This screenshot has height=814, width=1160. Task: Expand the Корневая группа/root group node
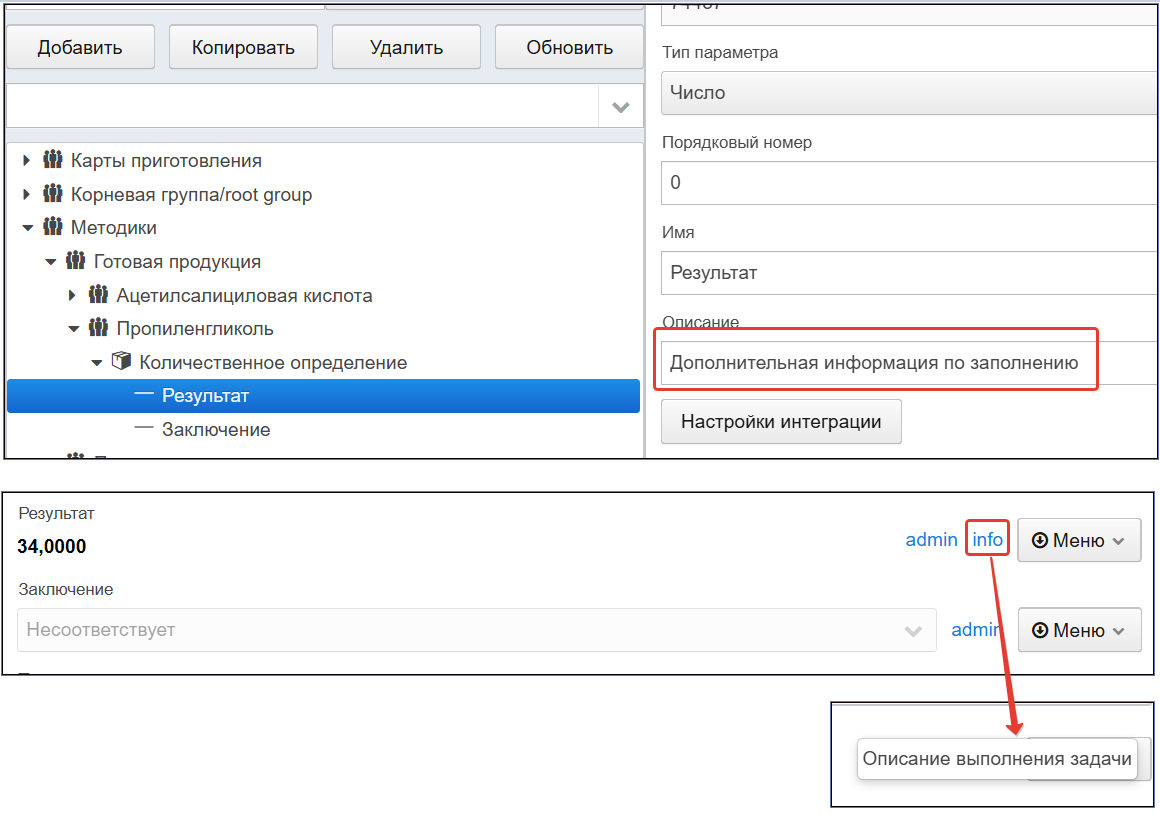(x=27, y=195)
